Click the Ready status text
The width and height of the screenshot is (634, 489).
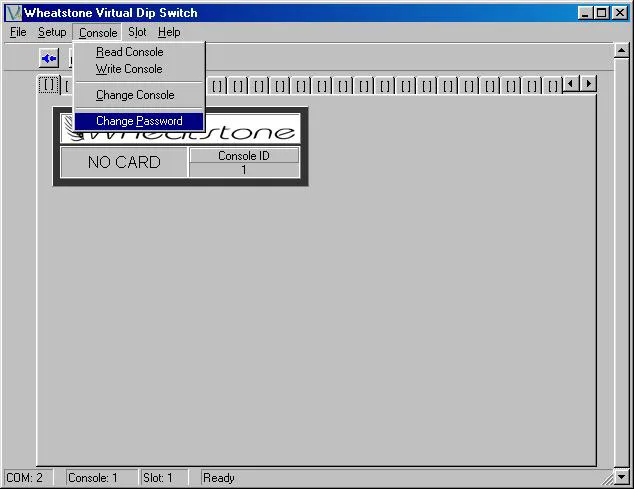point(219,478)
